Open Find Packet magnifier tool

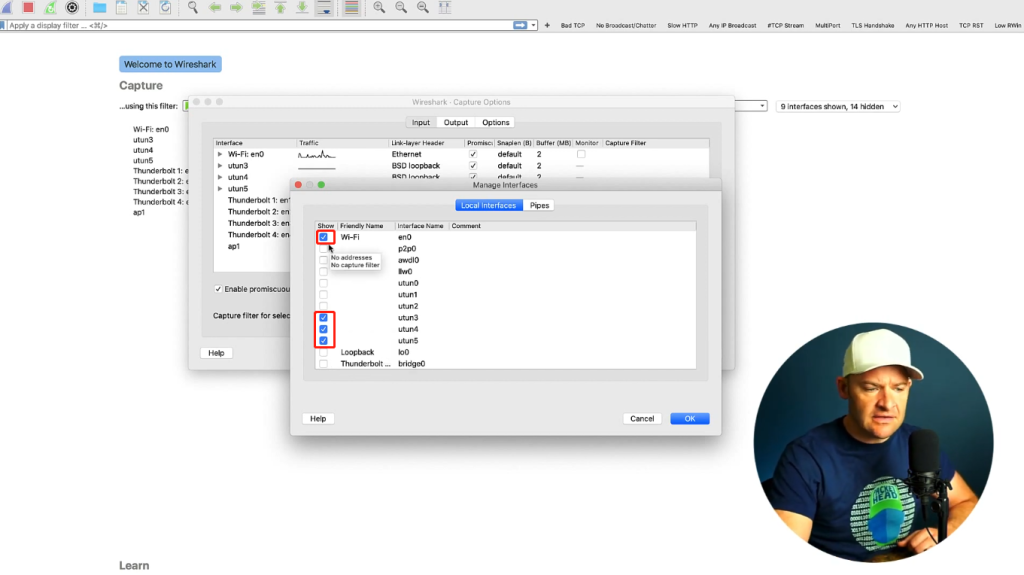pyautogui.click(x=193, y=7)
